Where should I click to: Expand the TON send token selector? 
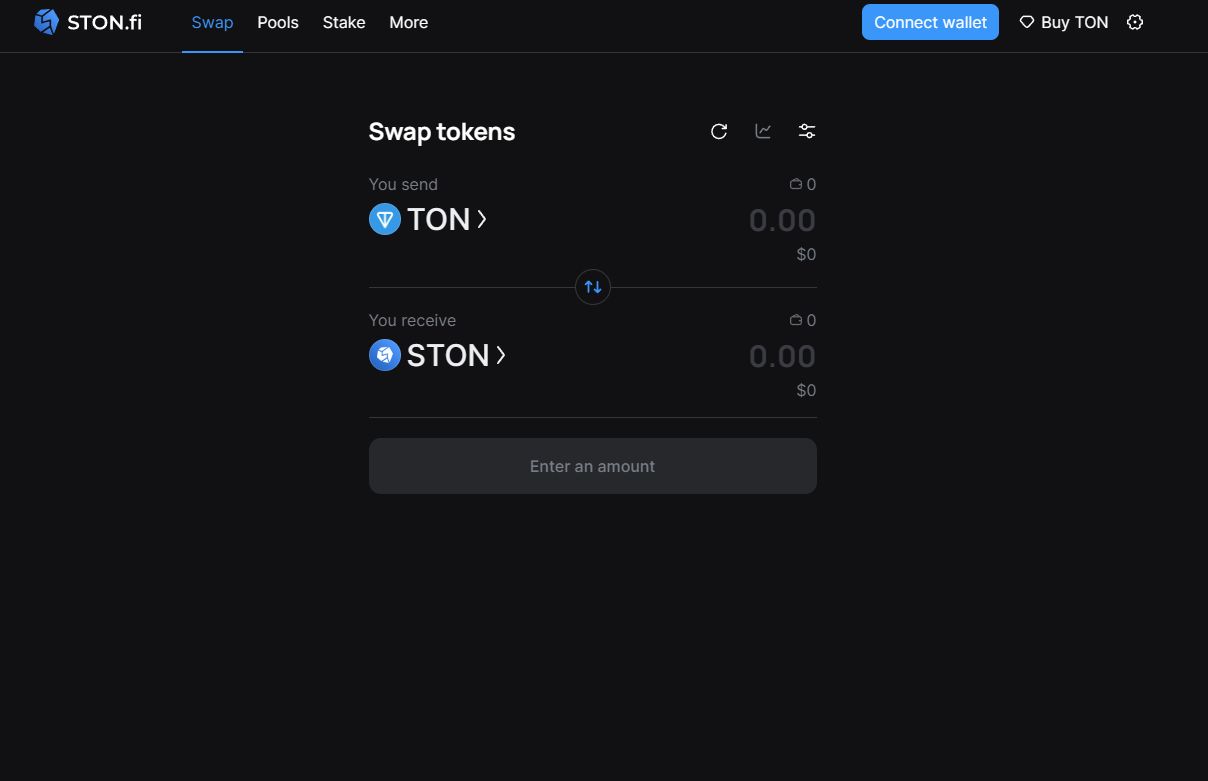click(x=482, y=219)
